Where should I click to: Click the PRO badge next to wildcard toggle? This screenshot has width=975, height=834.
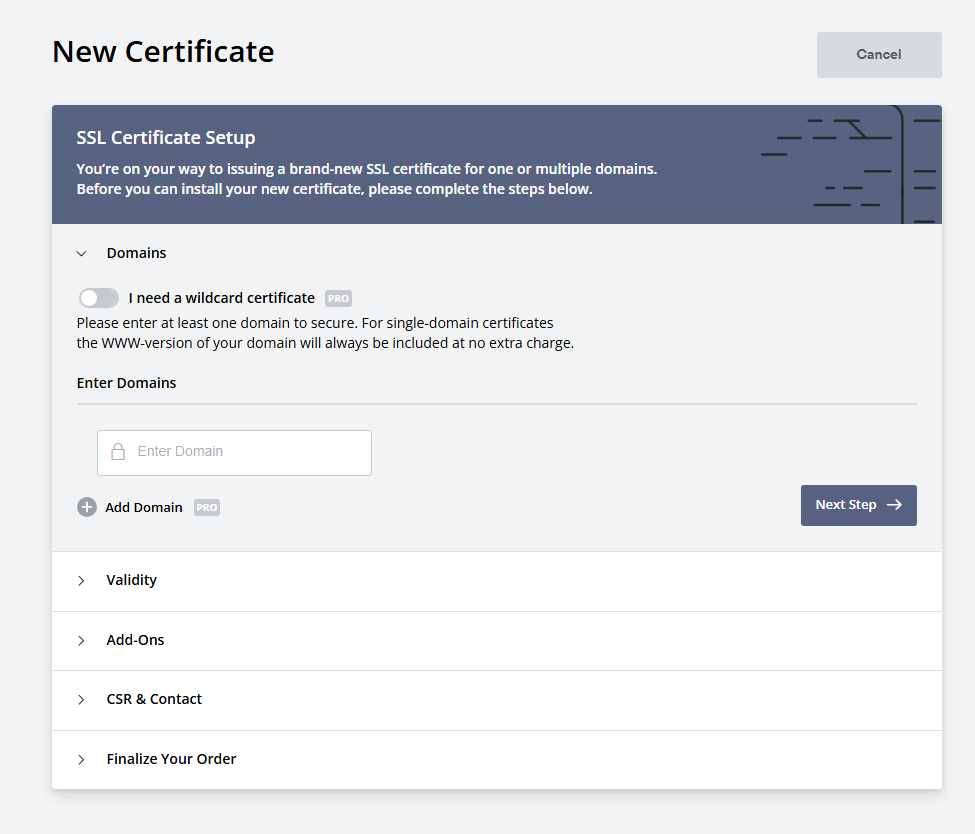(338, 297)
